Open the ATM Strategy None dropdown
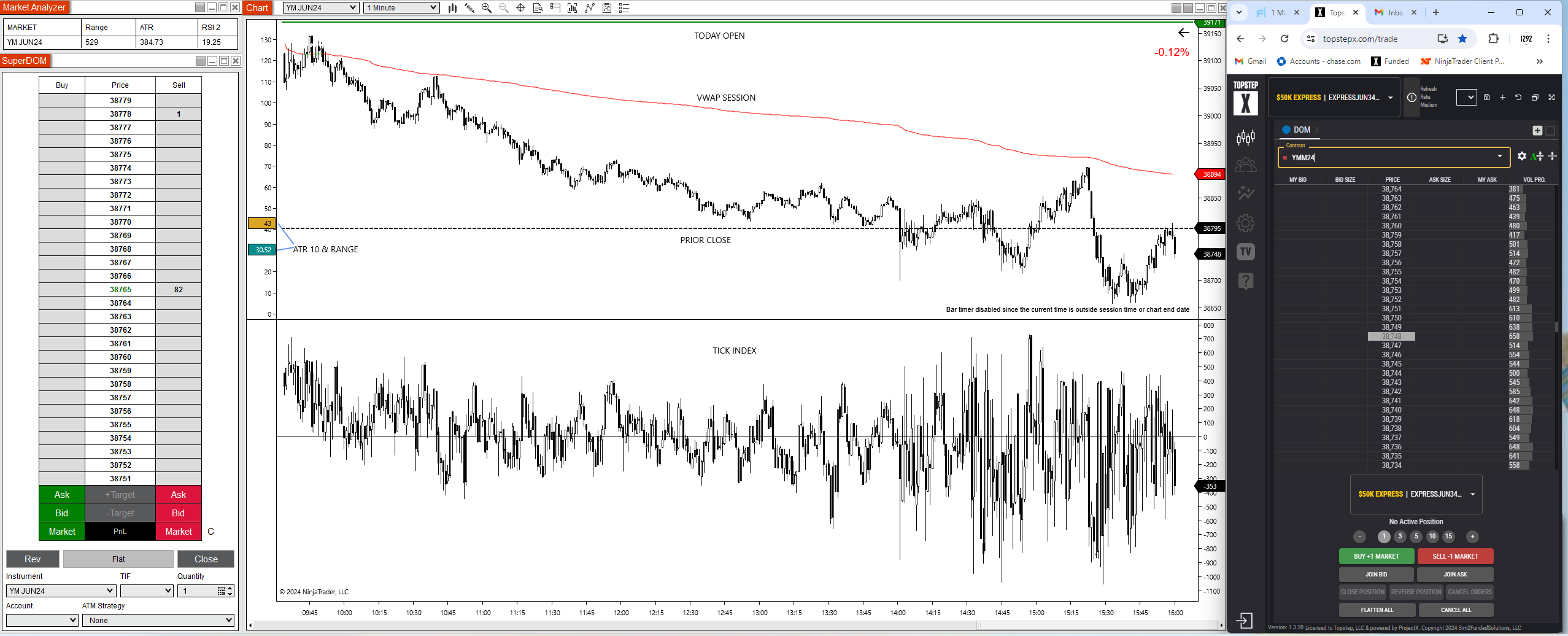1568x636 pixels. [x=160, y=621]
